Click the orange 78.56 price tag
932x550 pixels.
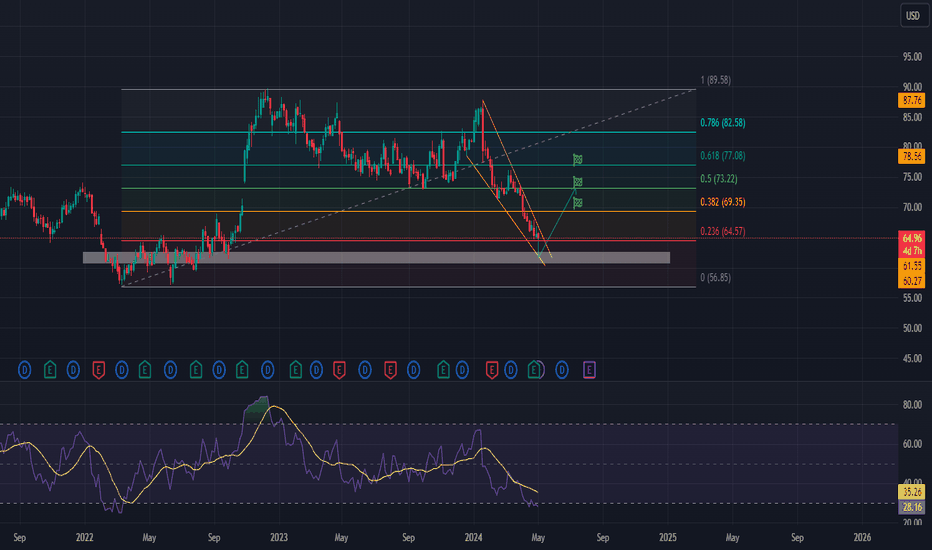911,156
